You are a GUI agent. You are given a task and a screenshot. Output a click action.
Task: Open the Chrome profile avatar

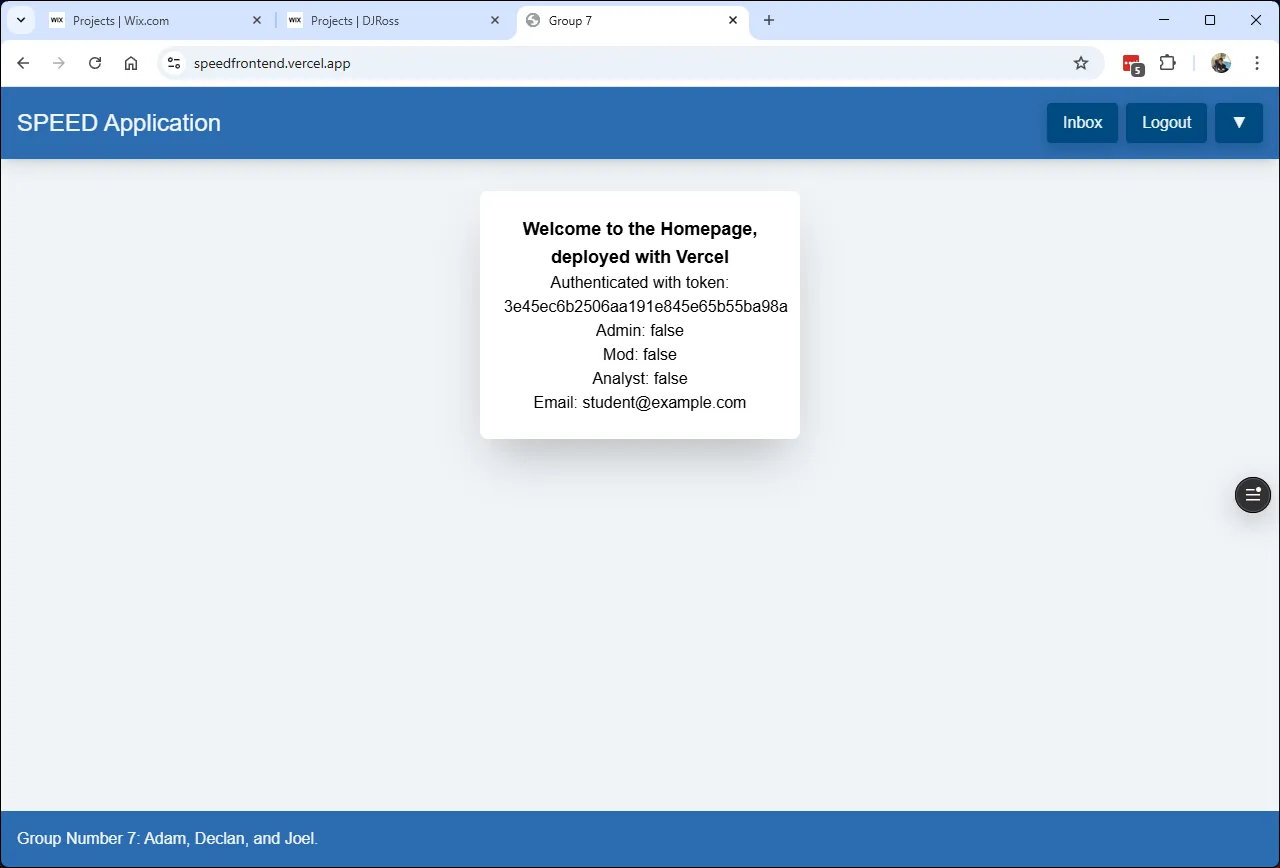point(1221,63)
